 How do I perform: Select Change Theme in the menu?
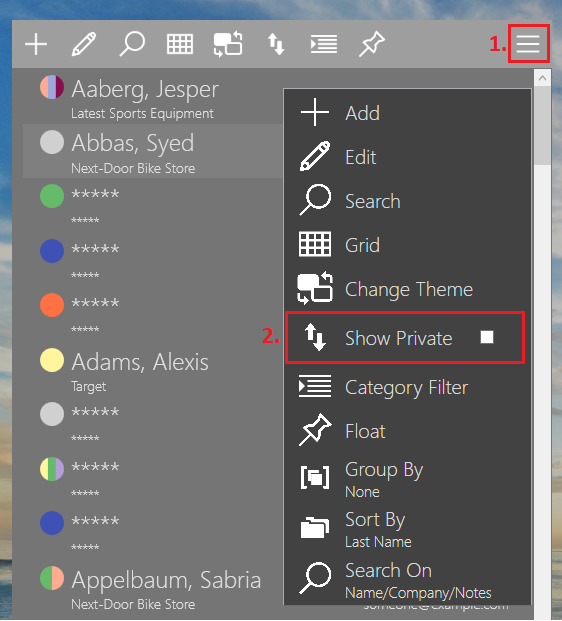(x=408, y=289)
